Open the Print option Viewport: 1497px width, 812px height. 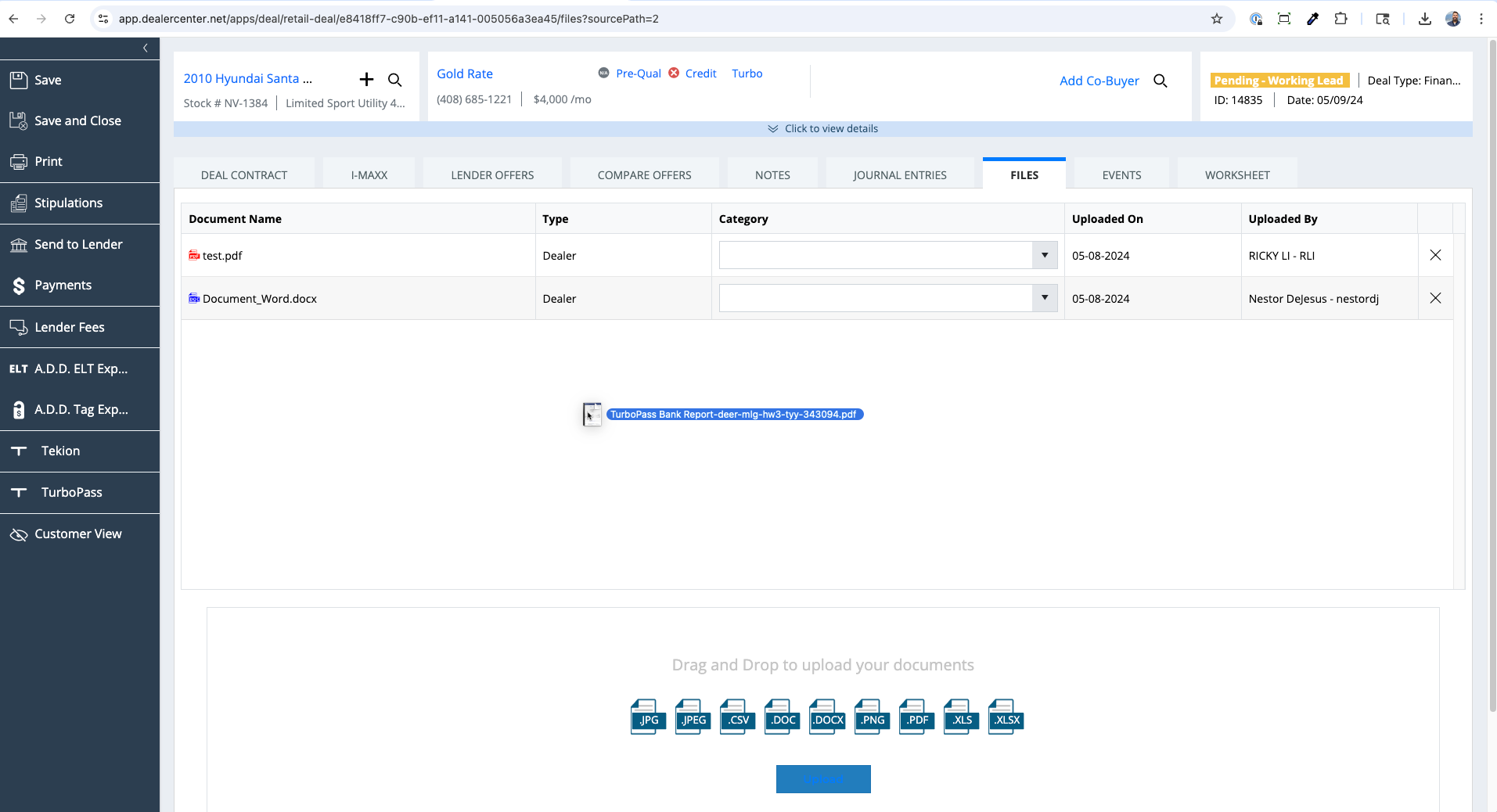(x=48, y=161)
